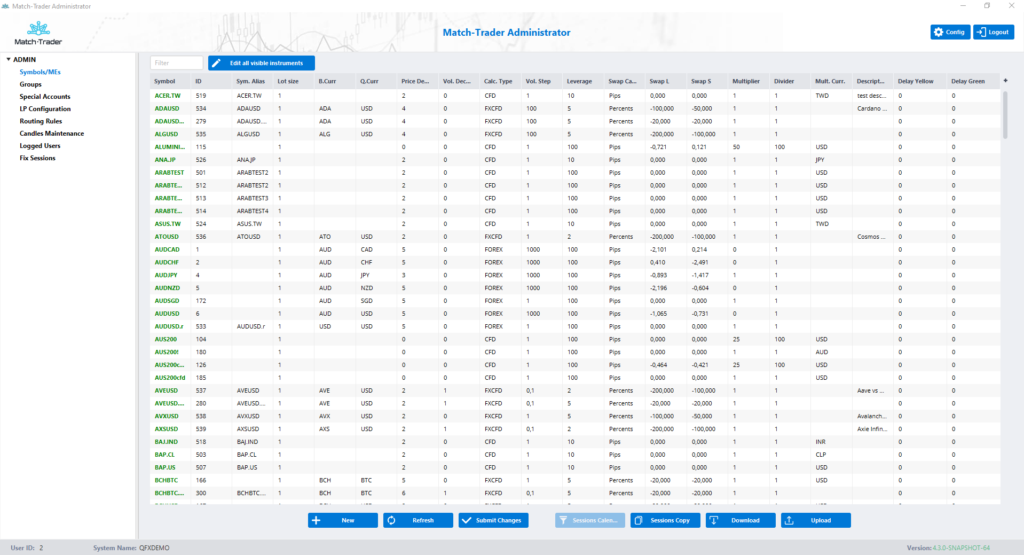
Task: Open Candles Maintenance in the sidebar
Action: (x=52, y=133)
